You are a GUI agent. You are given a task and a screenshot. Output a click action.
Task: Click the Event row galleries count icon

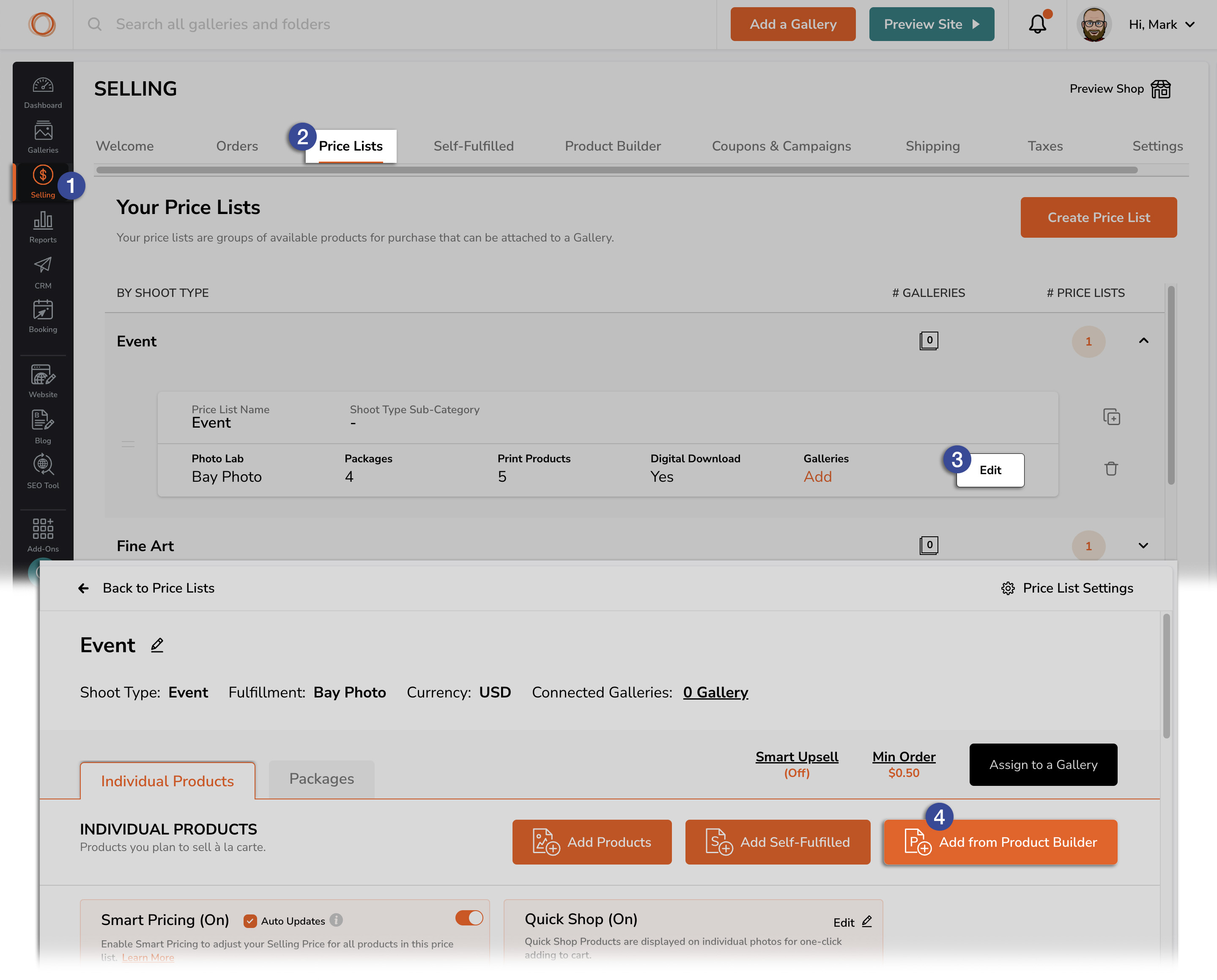(929, 341)
